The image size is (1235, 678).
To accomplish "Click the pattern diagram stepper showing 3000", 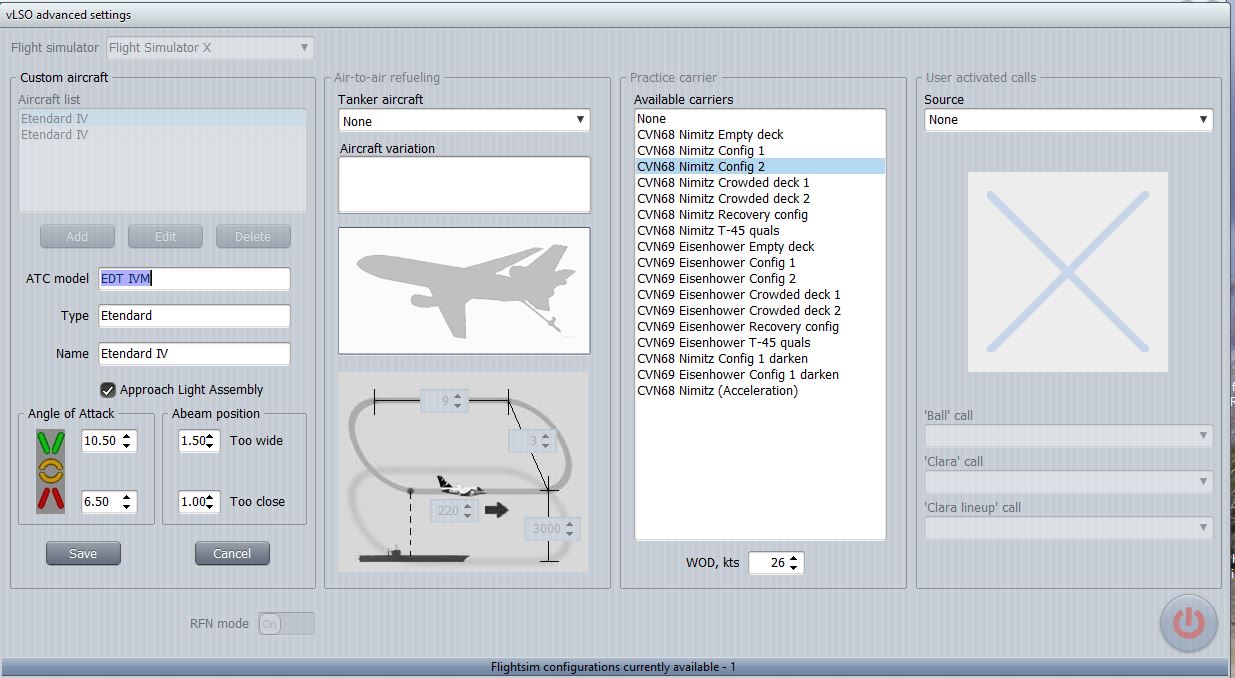I will (x=552, y=529).
